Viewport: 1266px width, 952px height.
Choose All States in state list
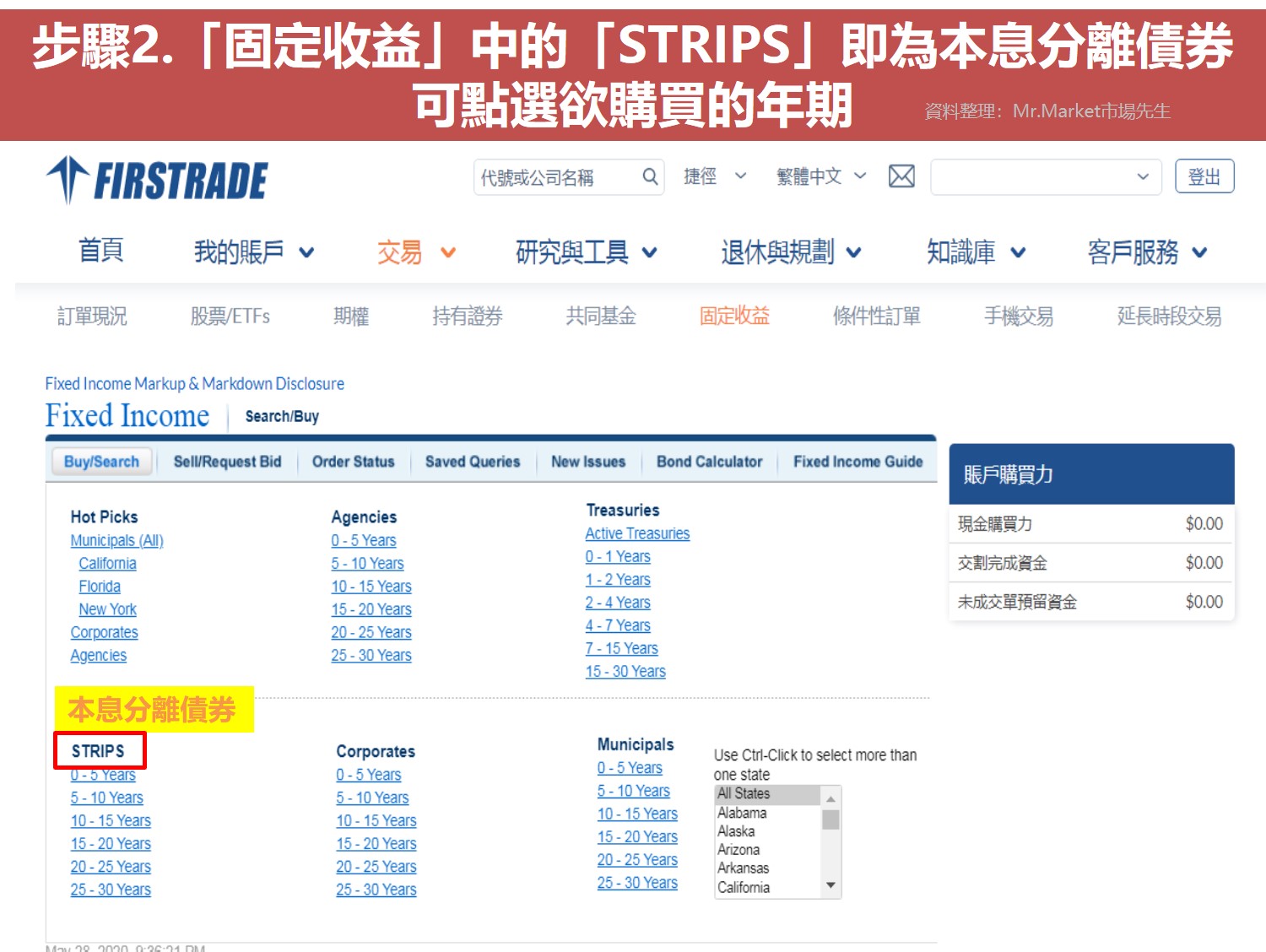768,794
